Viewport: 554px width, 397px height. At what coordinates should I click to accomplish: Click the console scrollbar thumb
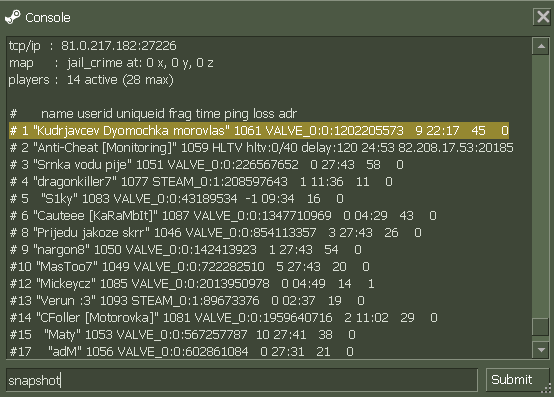tap(541, 327)
